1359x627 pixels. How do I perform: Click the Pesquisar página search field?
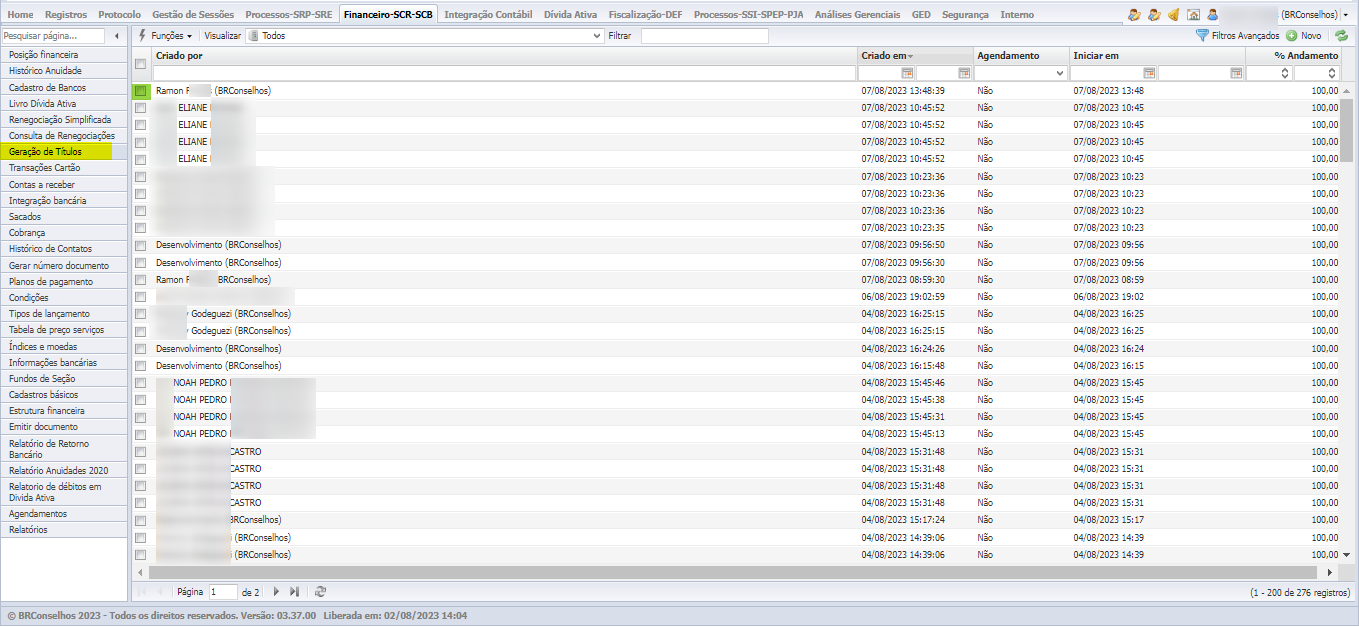pyautogui.click(x=53, y=36)
